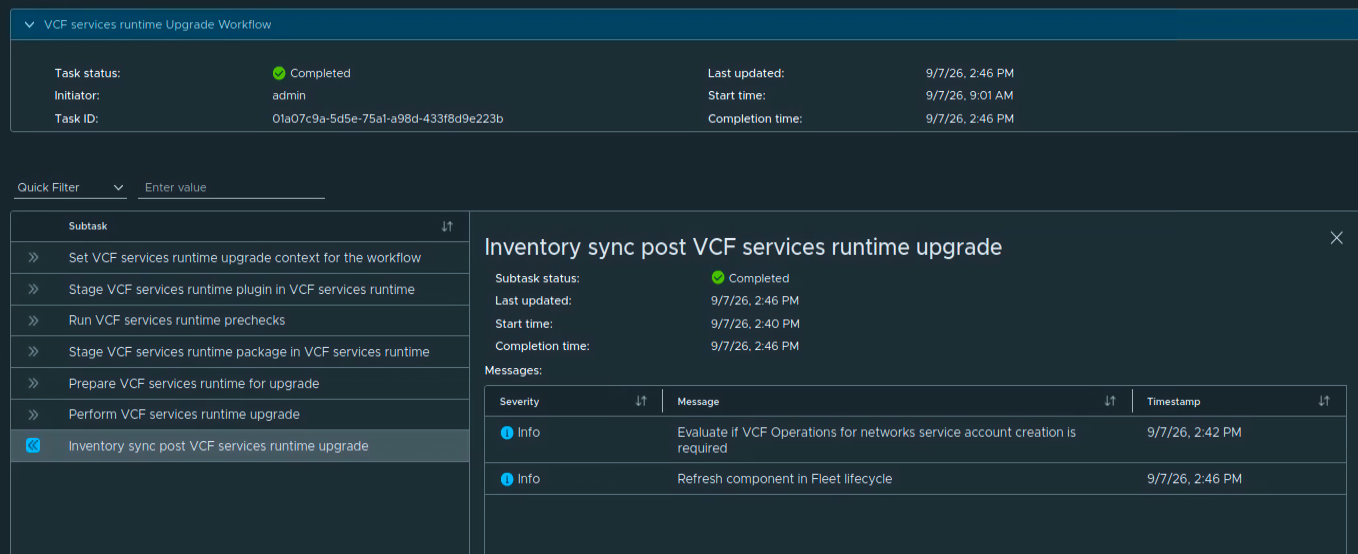The height and width of the screenshot is (554, 1358).
Task: Click the Evaluate if VCF Operations for networks message
Action: point(877,440)
